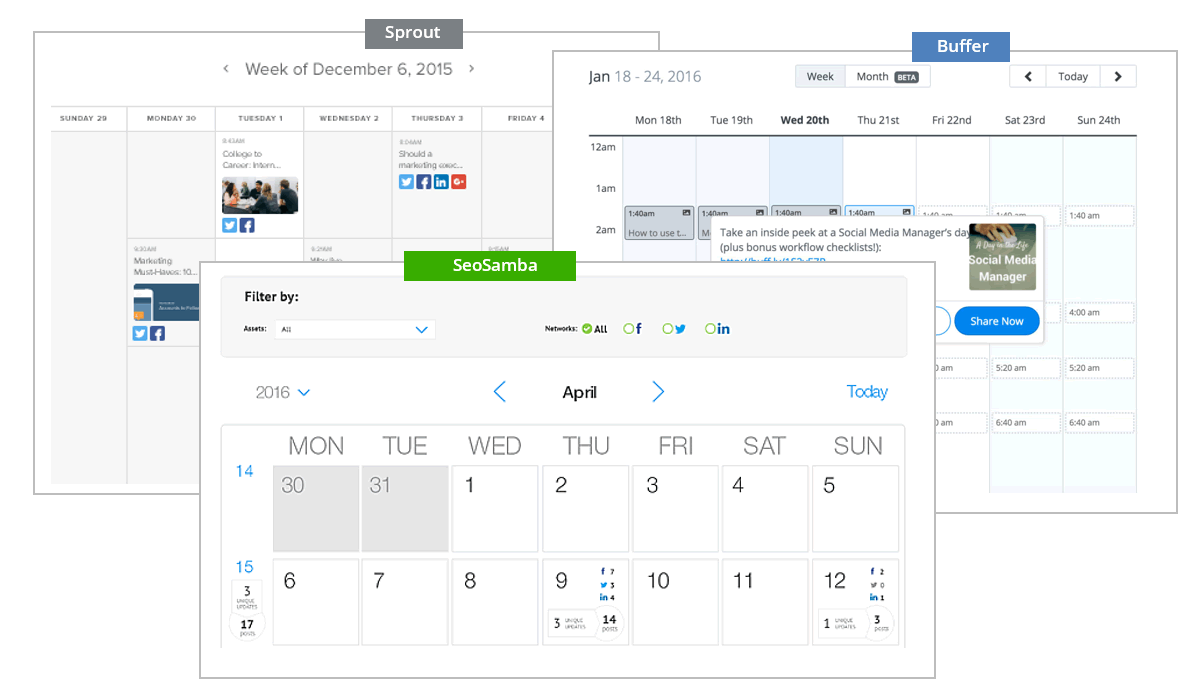Viewport: 1200px width, 698px height.
Task: Click Facebook icon on Sprout Thursday 3 post
Action: tap(424, 182)
